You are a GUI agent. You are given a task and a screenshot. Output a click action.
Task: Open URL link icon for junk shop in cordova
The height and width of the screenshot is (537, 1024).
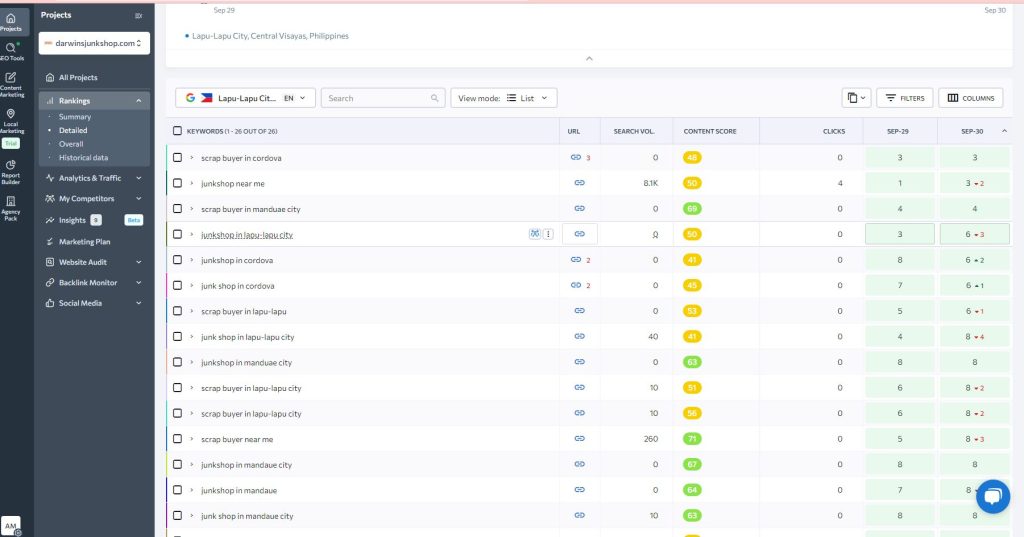576,285
